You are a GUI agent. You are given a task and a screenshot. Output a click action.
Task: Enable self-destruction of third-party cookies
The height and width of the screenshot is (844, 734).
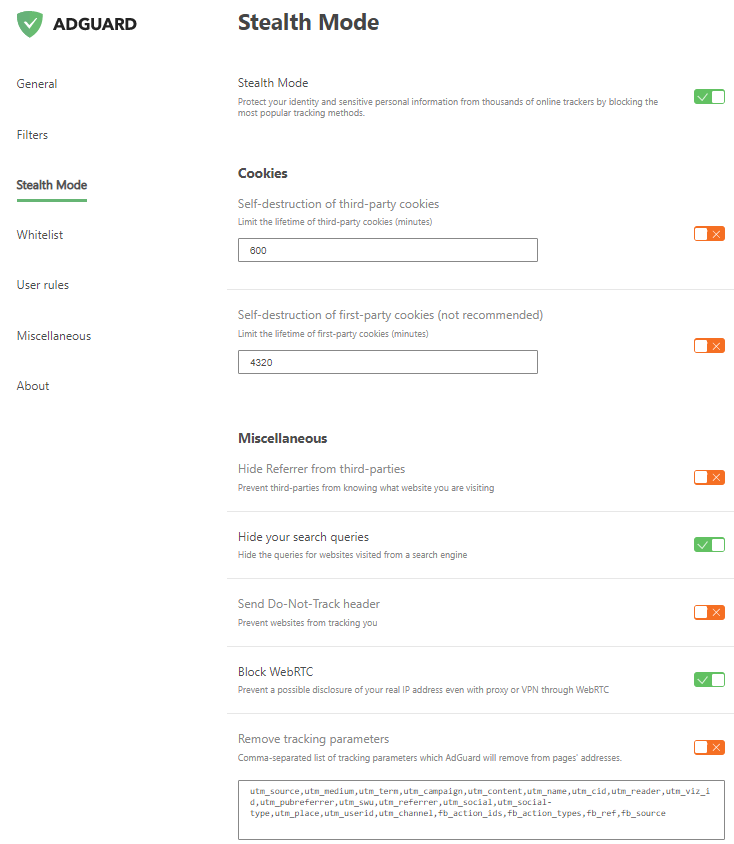709,234
